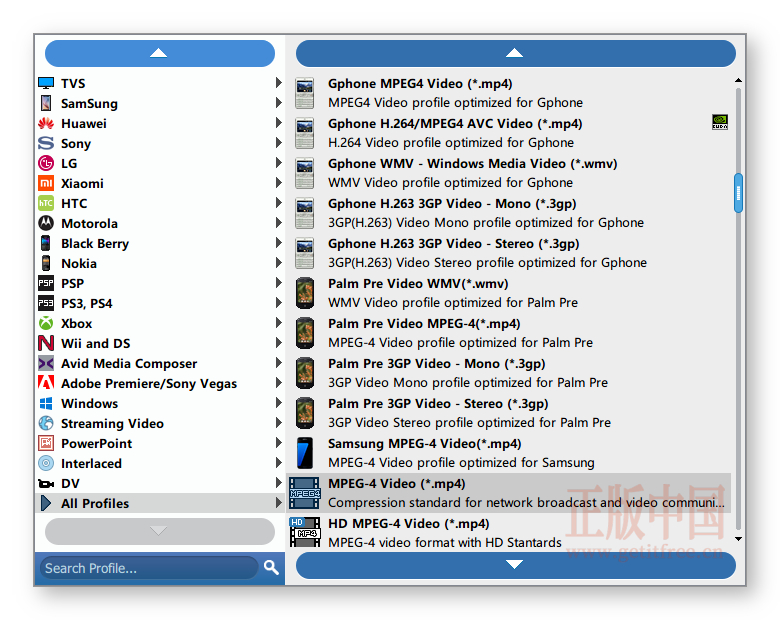
Task: Select the MPEG-4 Video (*.mp4) profile text
Action: pyautogui.click(x=396, y=484)
